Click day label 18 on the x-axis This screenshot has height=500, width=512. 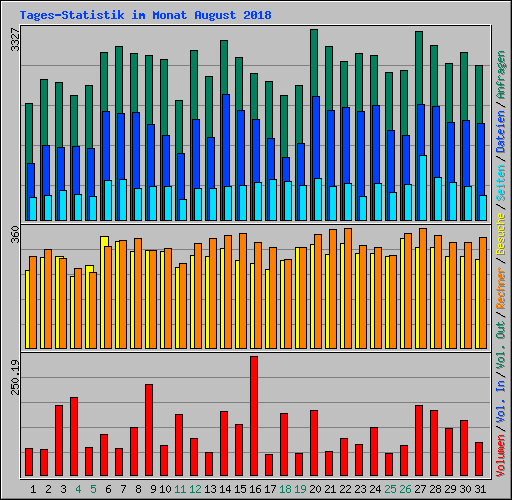point(285,489)
